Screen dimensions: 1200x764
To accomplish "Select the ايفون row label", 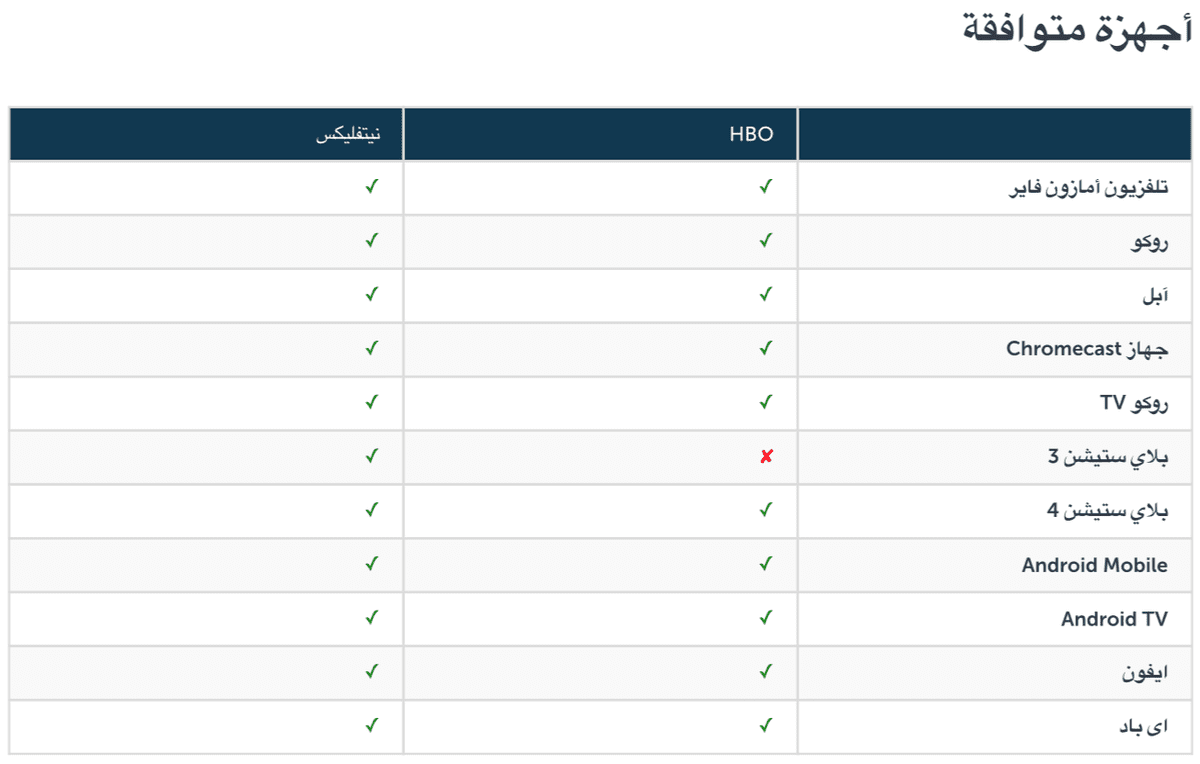I will [1145, 674].
